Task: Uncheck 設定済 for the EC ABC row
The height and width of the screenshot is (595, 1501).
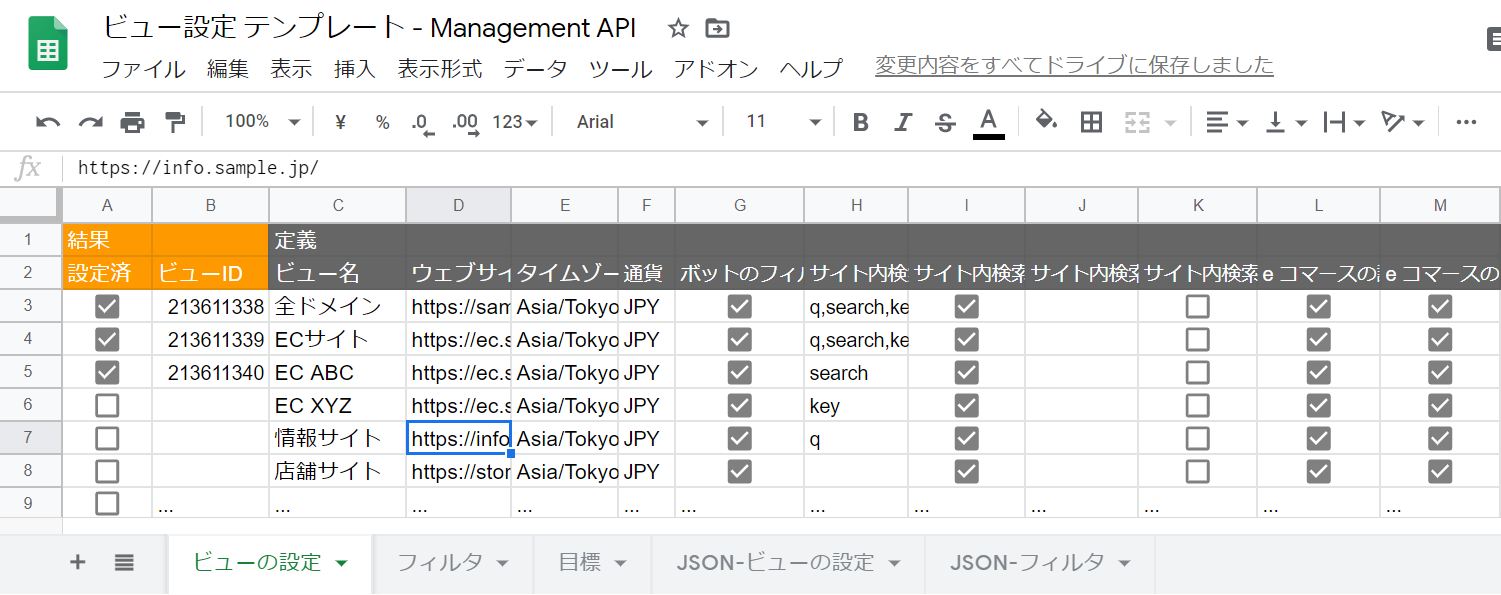Action: coord(107,373)
